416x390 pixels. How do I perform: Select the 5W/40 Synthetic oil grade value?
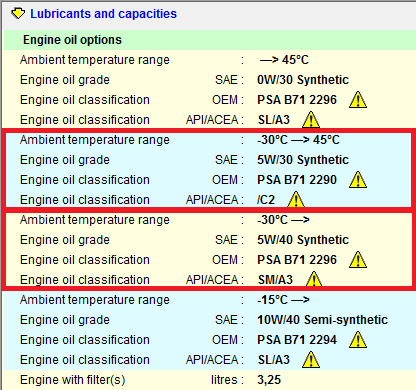pyautogui.click(x=303, y=240)
